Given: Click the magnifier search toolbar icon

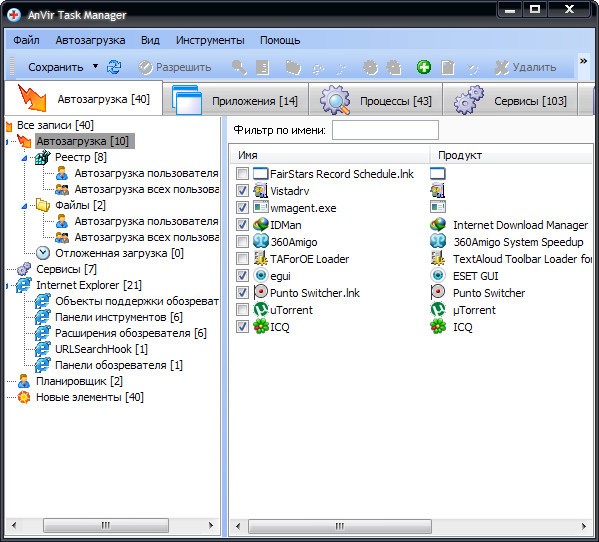Looking at the screenshot, I should point(239,67).
